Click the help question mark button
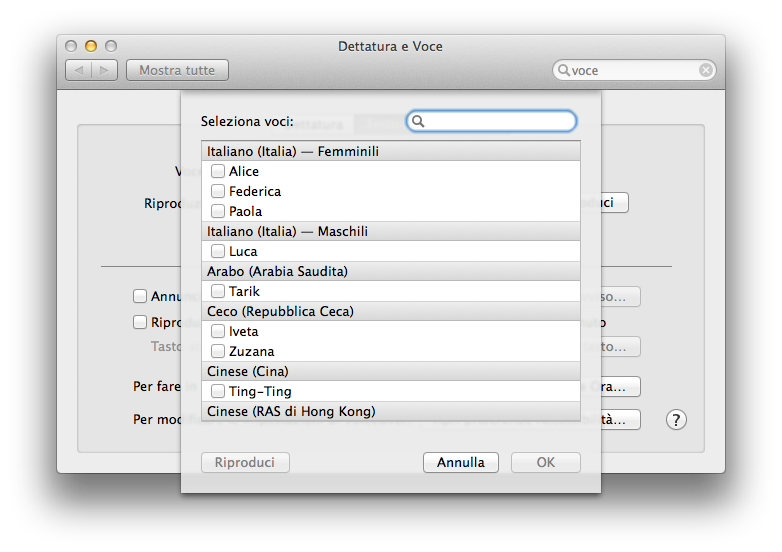Viewport: 782px width, 552px height. (677, 420)
